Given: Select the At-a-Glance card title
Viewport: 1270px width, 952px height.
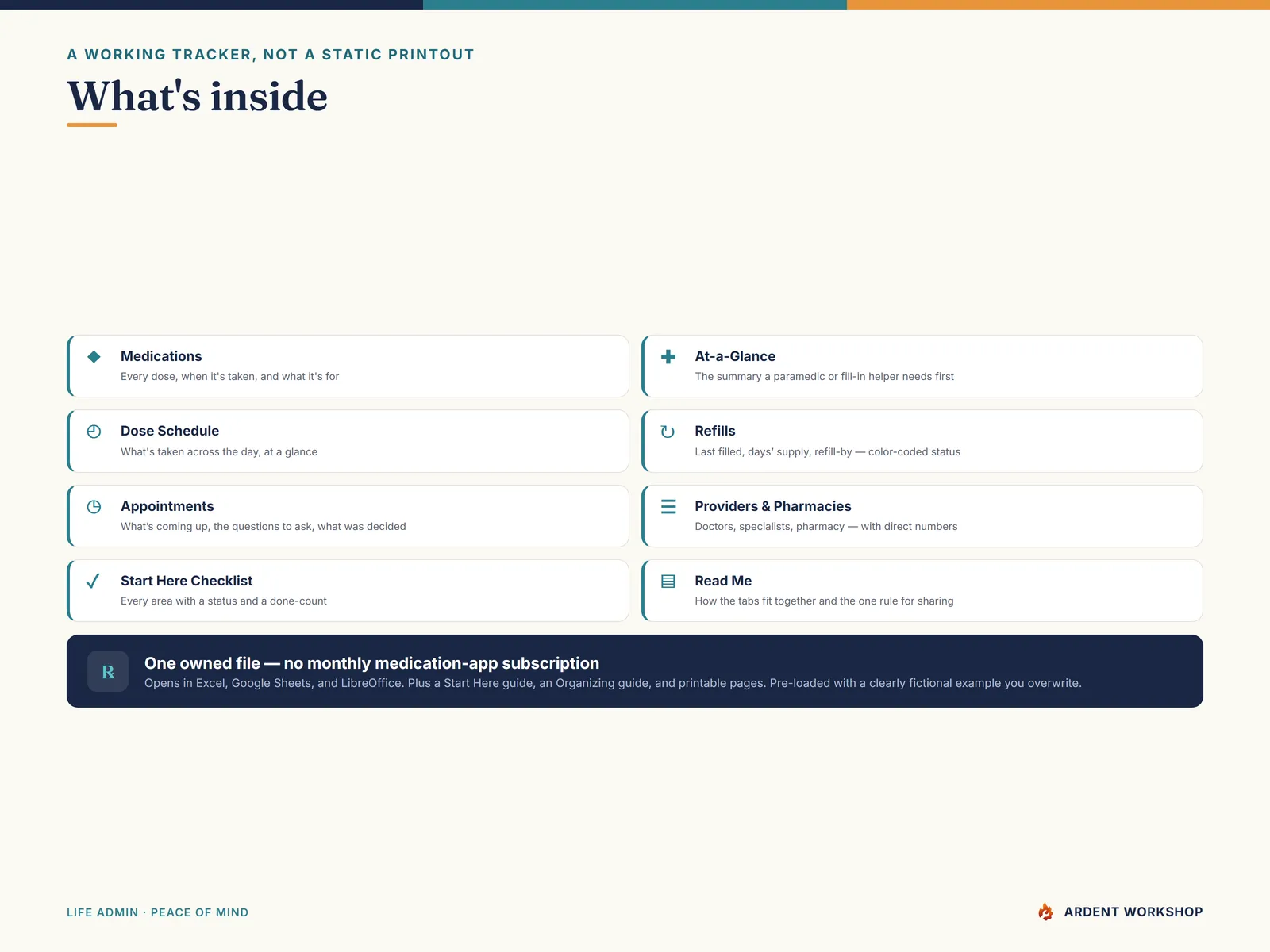Looking at the screenshot, I should pos(735,356).
